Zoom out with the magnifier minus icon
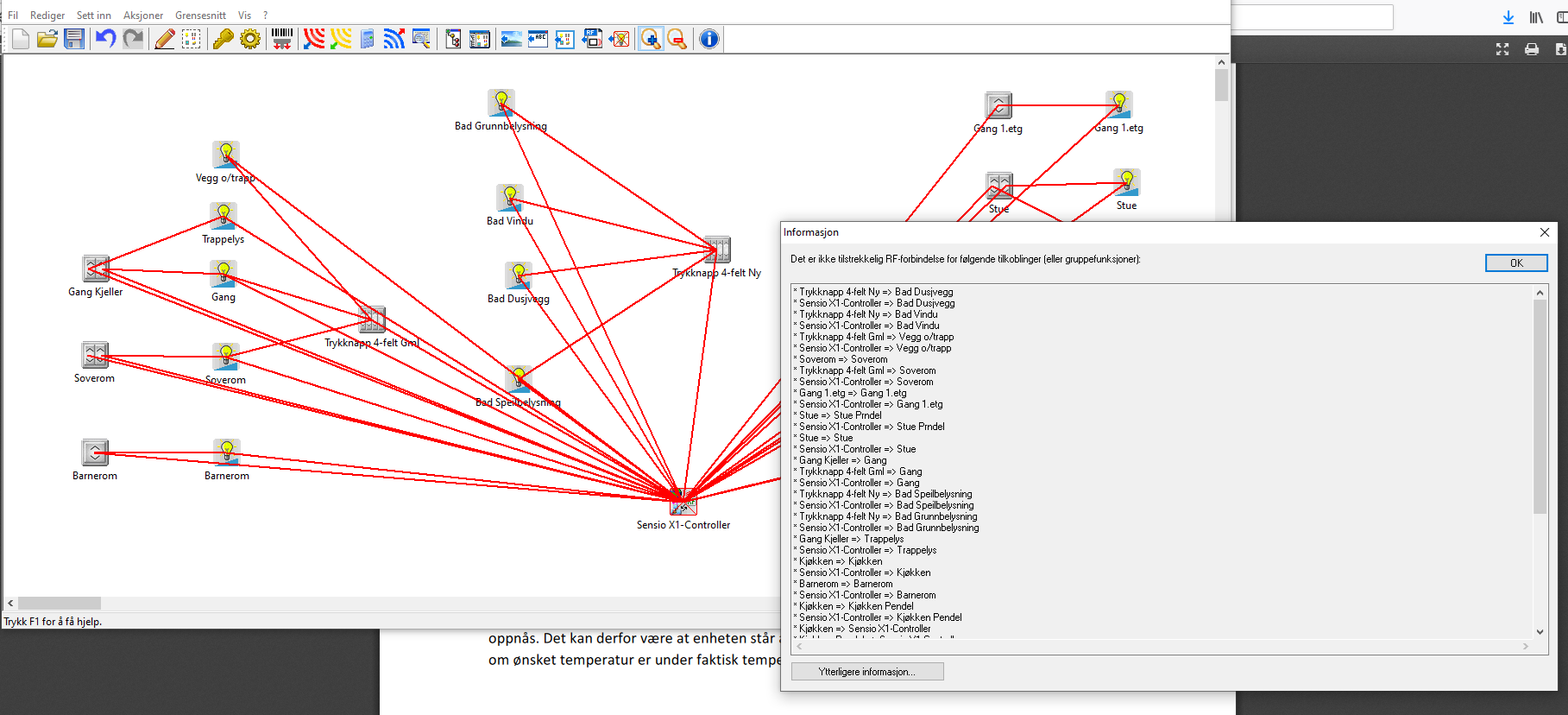This screenshot has width=1568, height=715. [x=677, y=39]
